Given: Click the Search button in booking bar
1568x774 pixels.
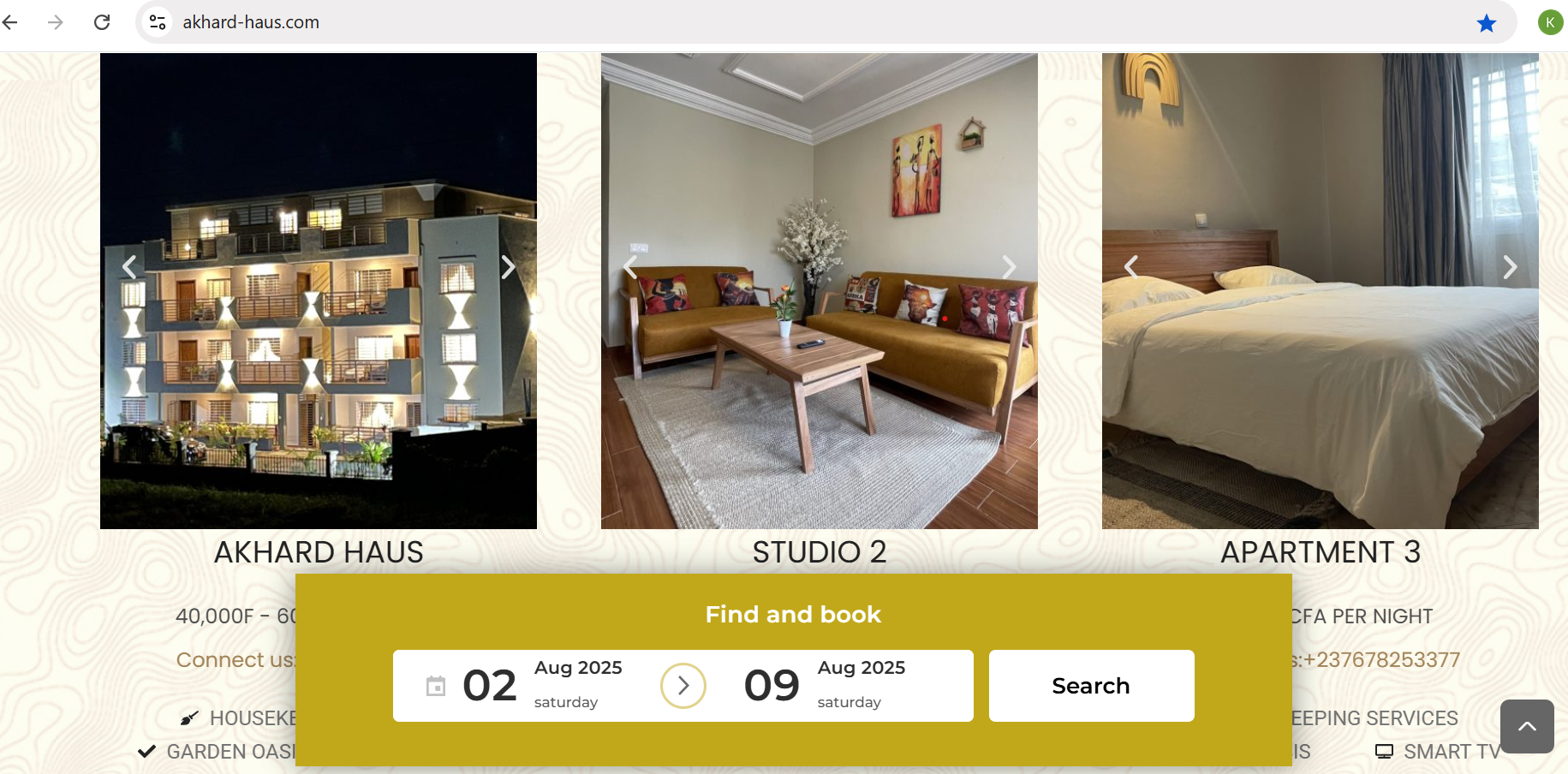Looking at the screenshot, I should 1091,686.
